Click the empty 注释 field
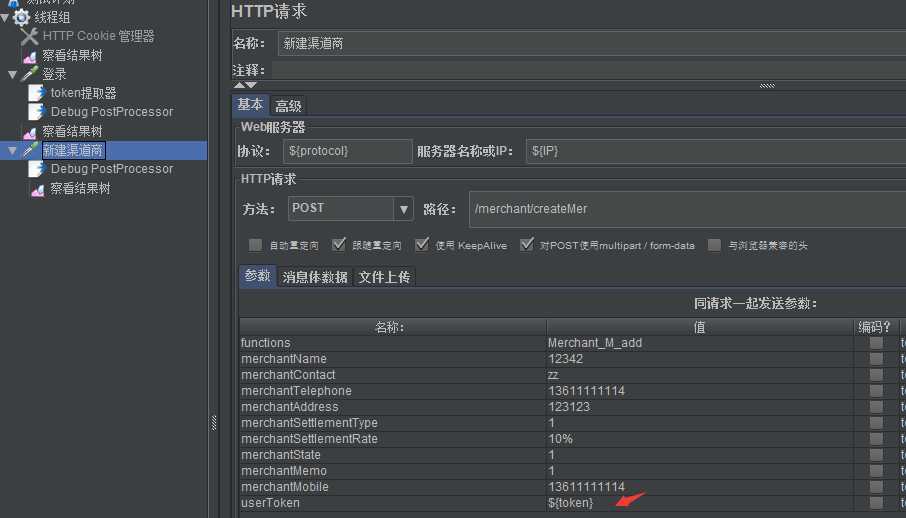The width and height of the screenshot is (906, 518). 589,70
